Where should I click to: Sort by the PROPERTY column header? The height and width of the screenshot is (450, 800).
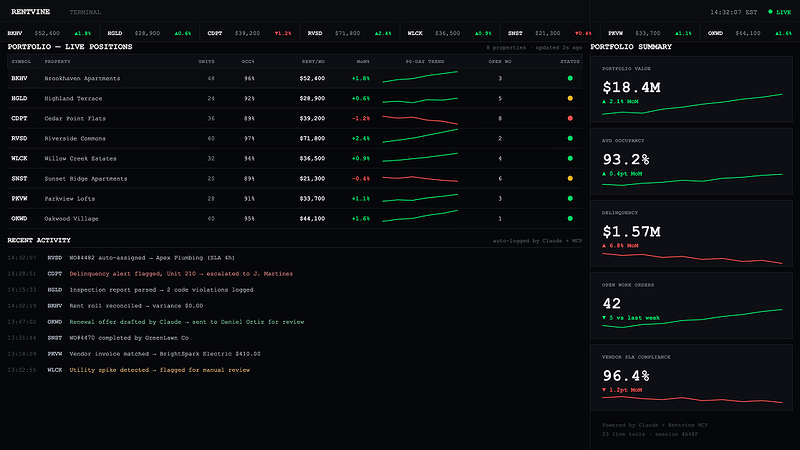(57, 61)
